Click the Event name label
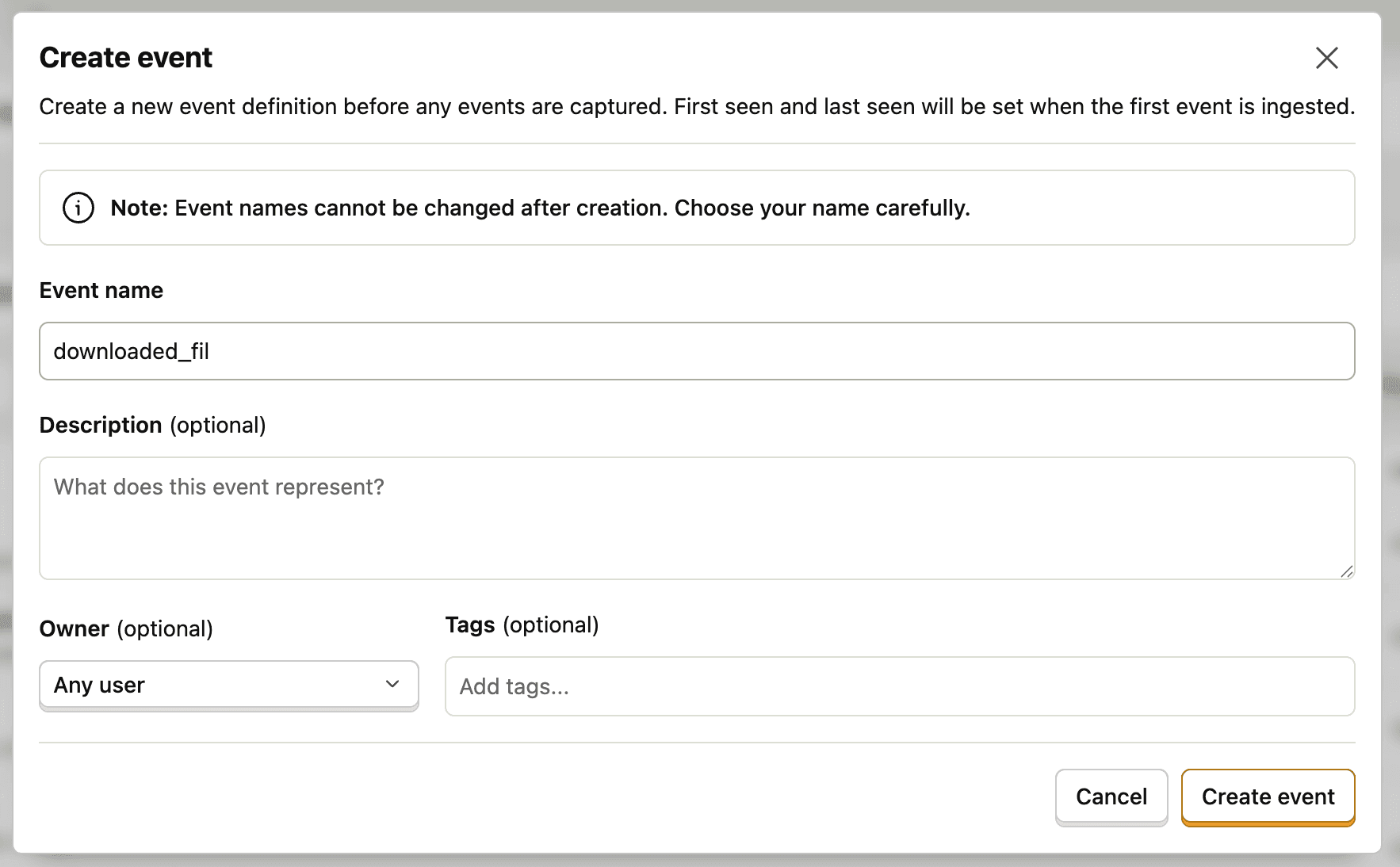 [x=101, y=290]
